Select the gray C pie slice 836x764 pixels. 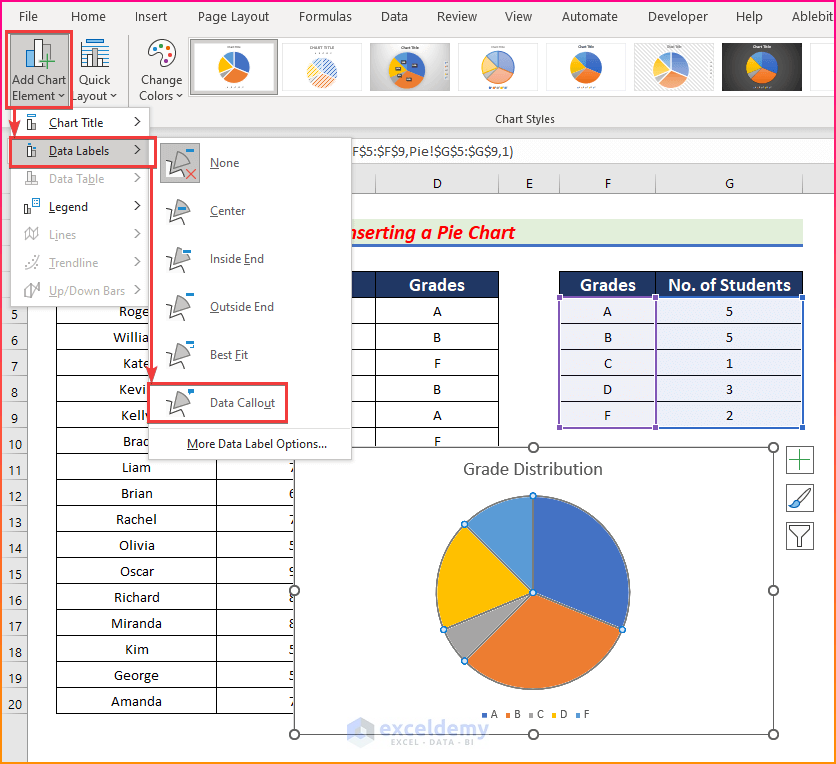tap(476, 629)
